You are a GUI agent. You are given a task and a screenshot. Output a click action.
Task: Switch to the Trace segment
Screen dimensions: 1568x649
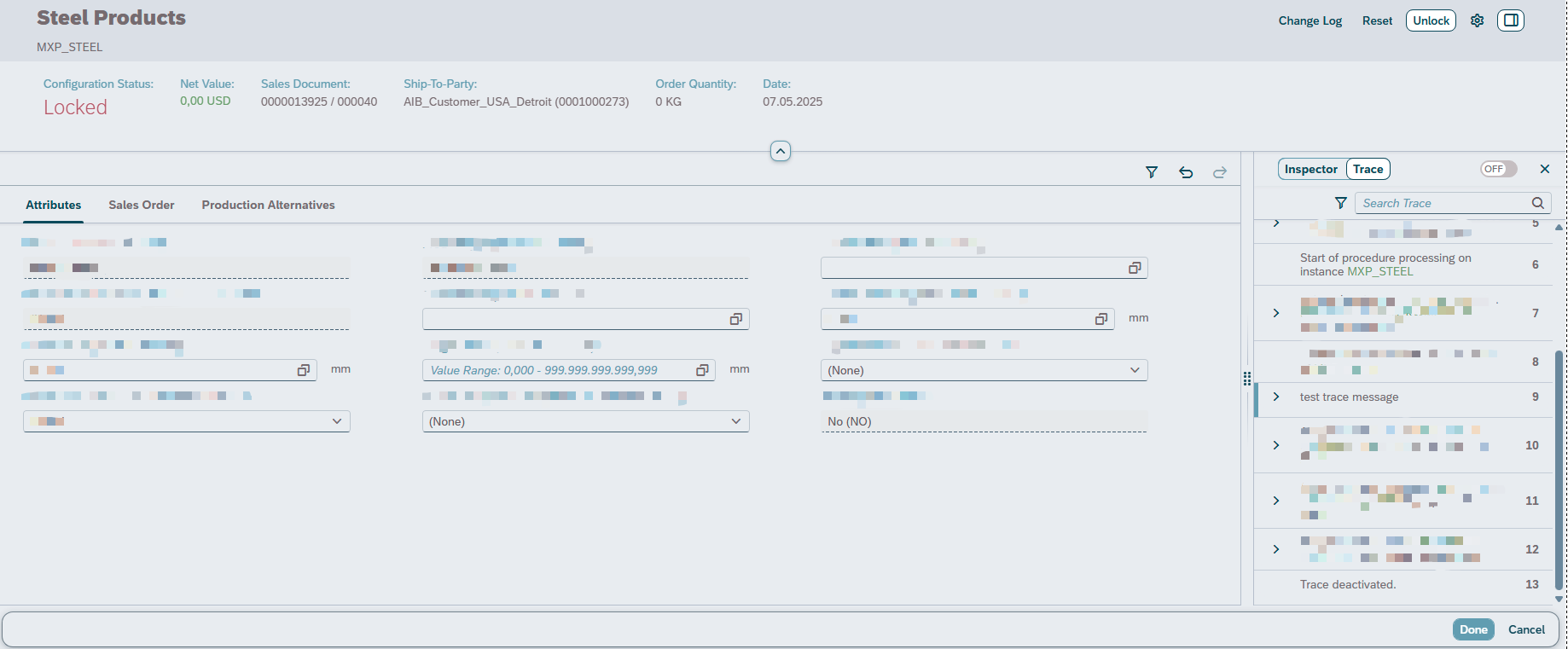pos(1368,169)
